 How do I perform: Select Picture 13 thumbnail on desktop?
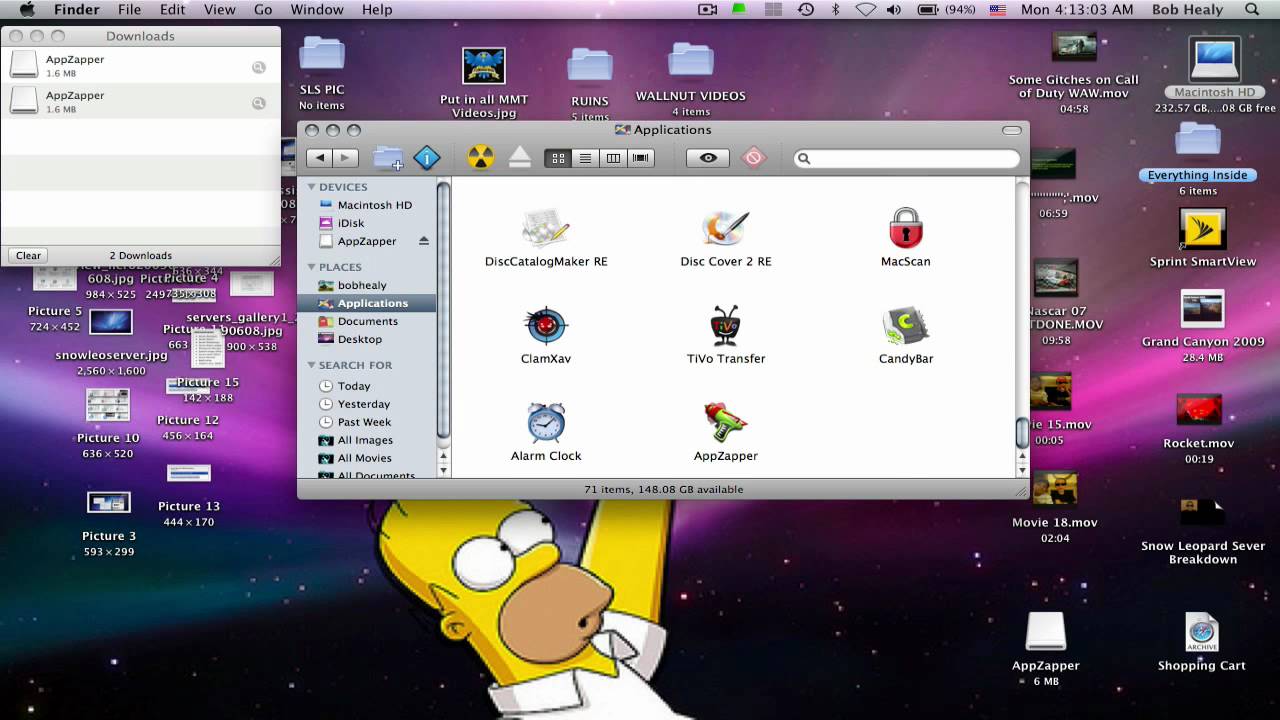(189, 474)
